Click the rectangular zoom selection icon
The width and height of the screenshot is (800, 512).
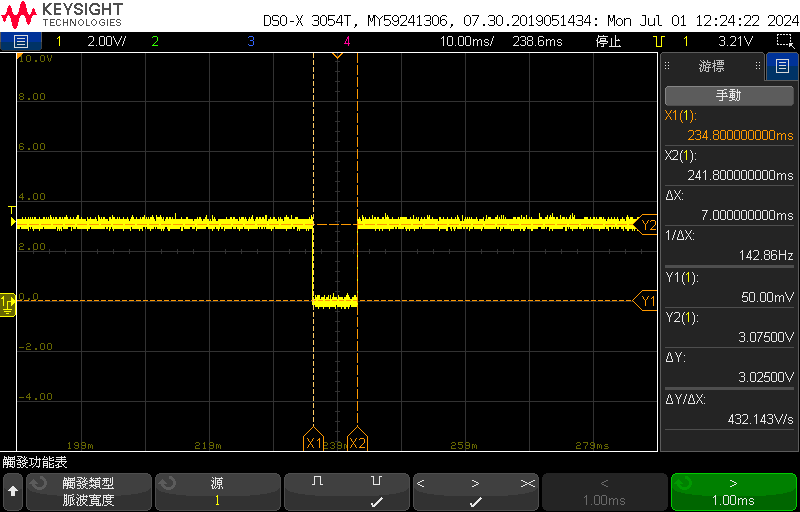point(784,42)
